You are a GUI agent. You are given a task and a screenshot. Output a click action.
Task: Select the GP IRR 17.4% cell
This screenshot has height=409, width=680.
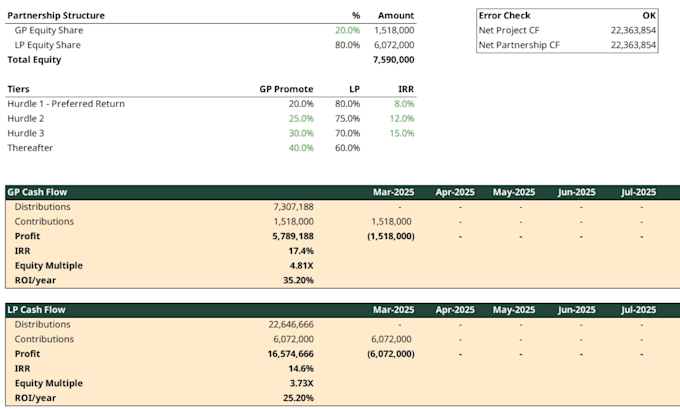pos(301,251)
